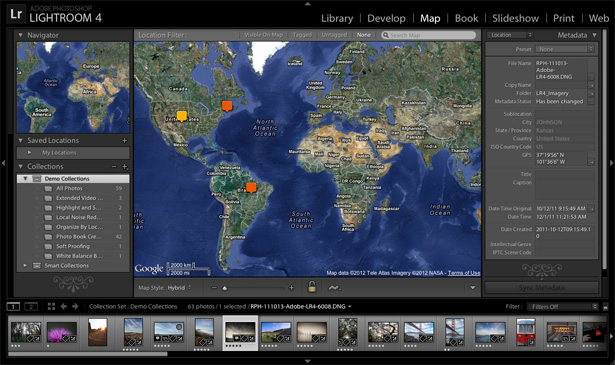Click the yellow map pin over United States
Viewport: 615px width, 365px height.
182,116
